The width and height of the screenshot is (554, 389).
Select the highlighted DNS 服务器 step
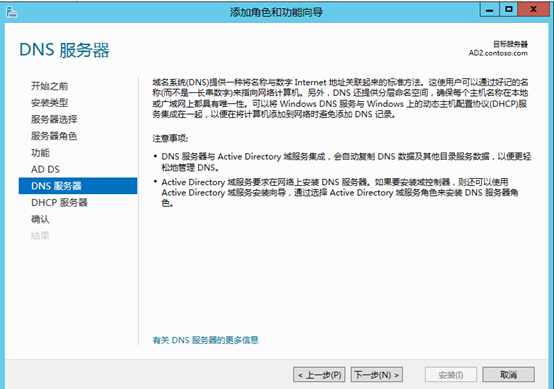(x=78, y=186)
